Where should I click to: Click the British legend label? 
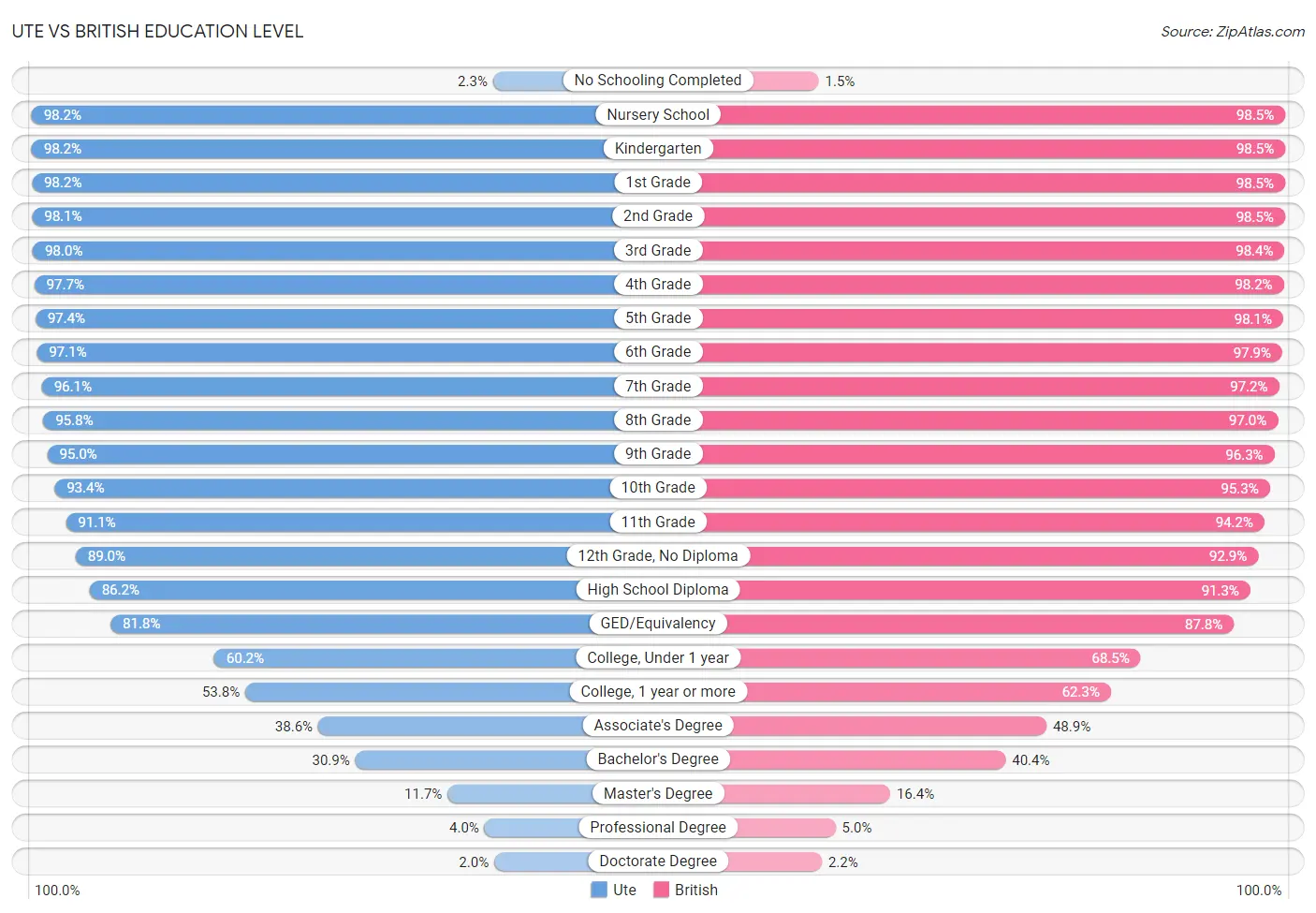click(696, 890)
